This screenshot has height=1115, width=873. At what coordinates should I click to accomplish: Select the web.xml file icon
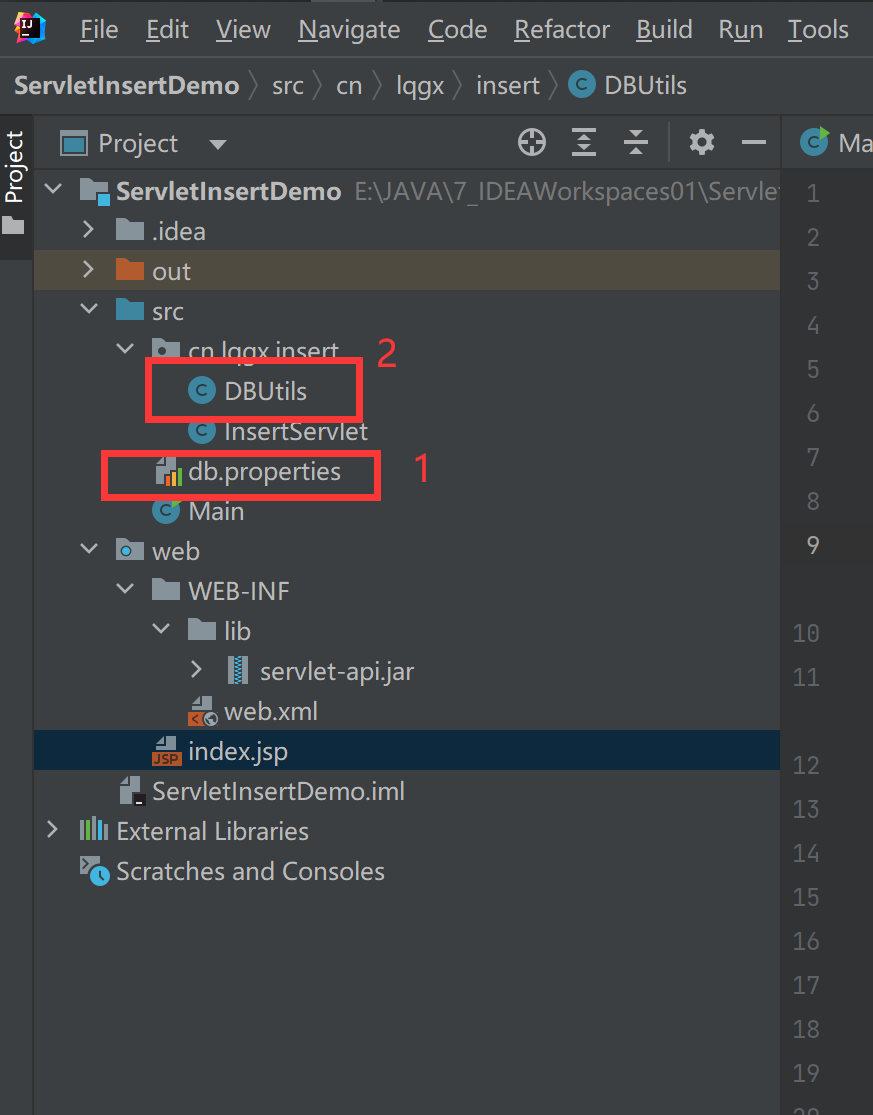point(203,710)
